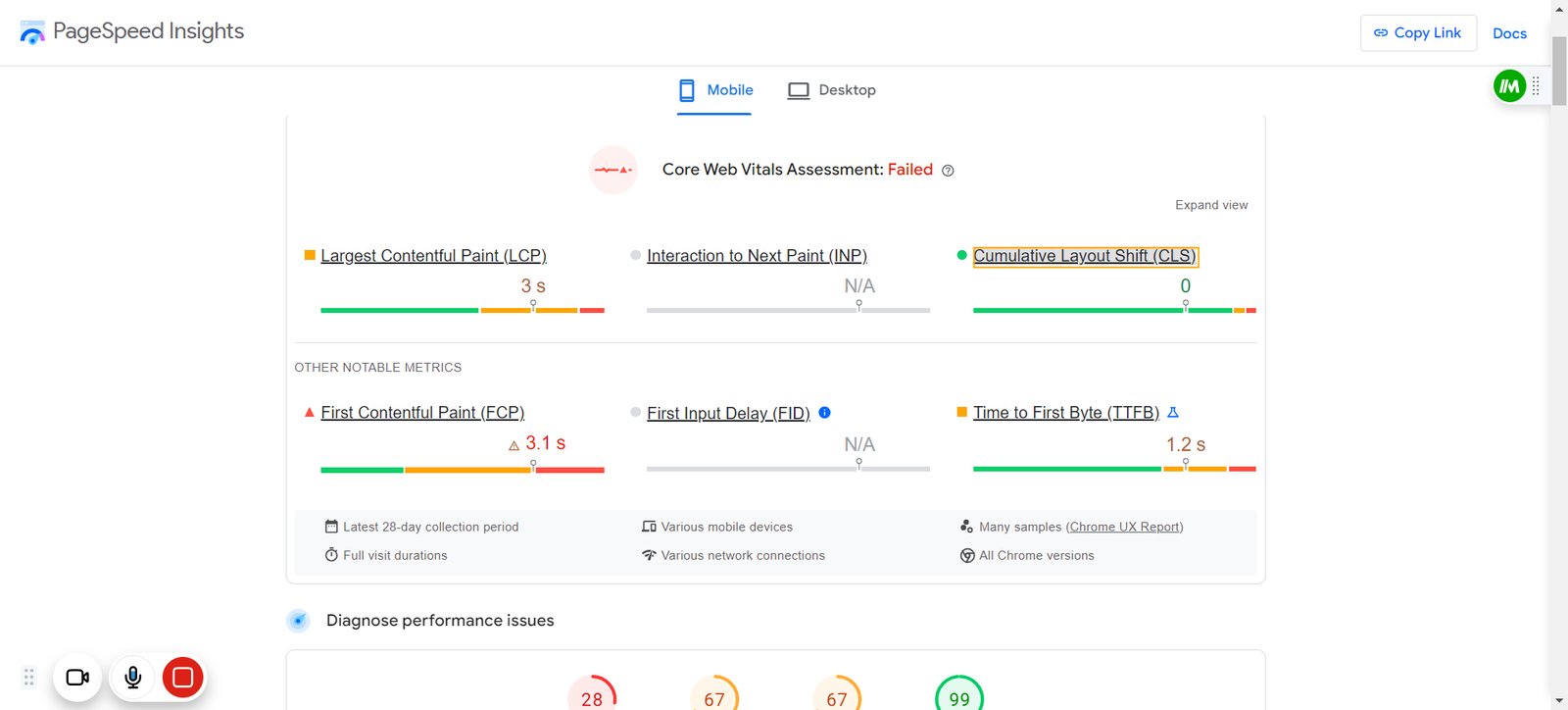Viewport: 1568px width, 710px height.
Task: Click the performance score gauge showing 28
Action: 592,694
